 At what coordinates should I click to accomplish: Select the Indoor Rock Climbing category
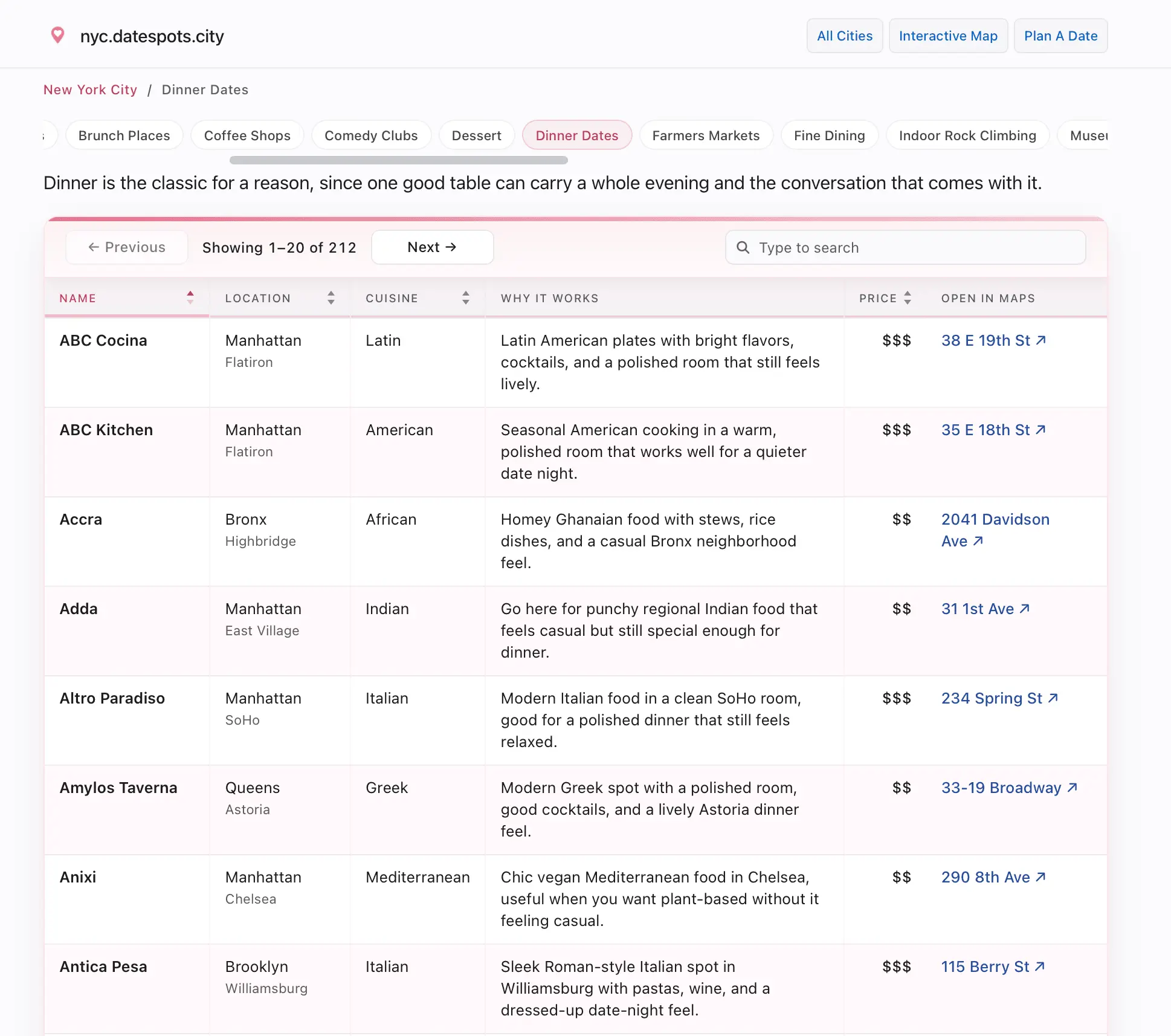click(967, 135)
